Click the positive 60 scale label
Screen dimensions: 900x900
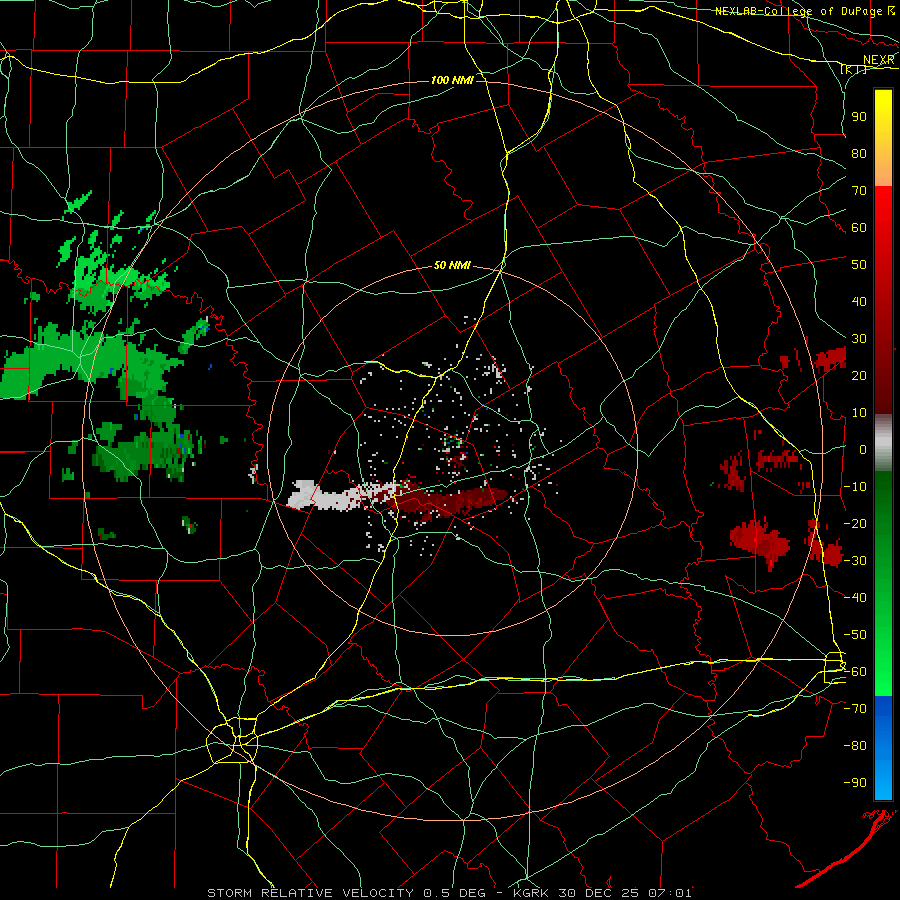[859, 228]
